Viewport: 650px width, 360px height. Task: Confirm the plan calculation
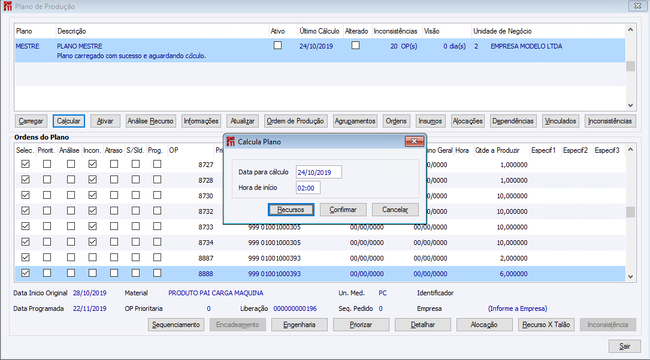pyautogui.click(x=343, y=209)
